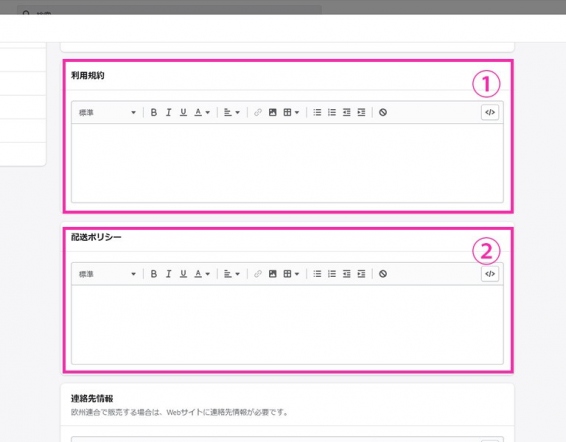Add bulleted list in 利用規約 editor
The width and height of the screenshot is (566, 442).
click(317, 112)
